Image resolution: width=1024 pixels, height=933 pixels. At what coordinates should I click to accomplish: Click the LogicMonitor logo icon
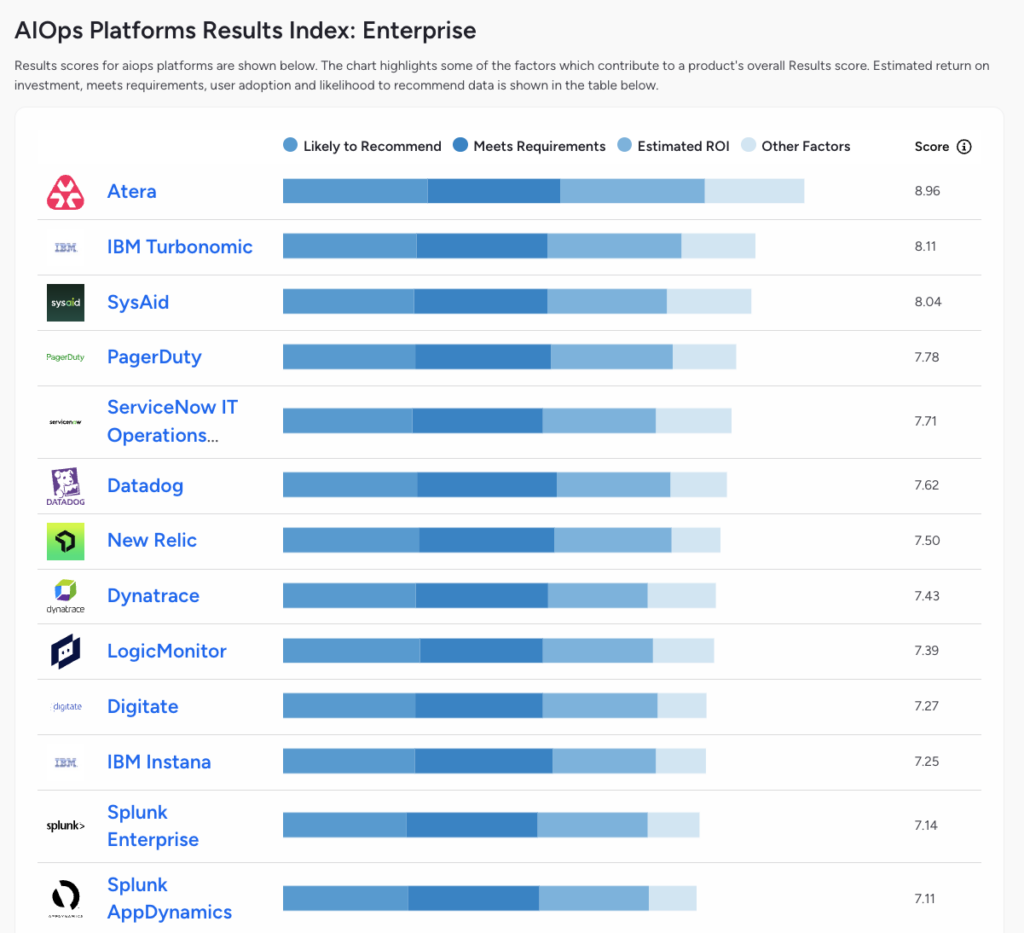point(65,651)
